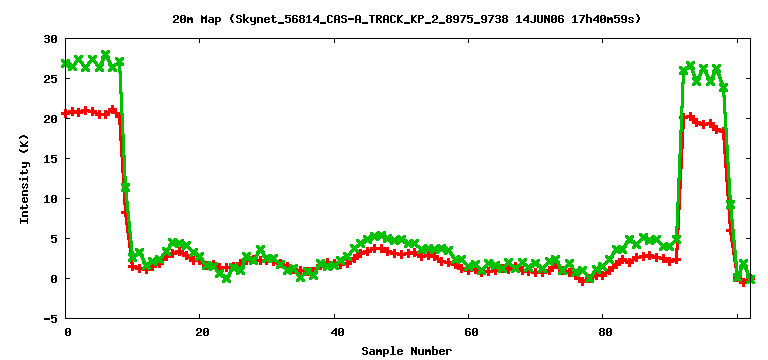Screen dimensions: 768x360
Task: Click the green marker at the right falling edge
Action: click(730, 205)
